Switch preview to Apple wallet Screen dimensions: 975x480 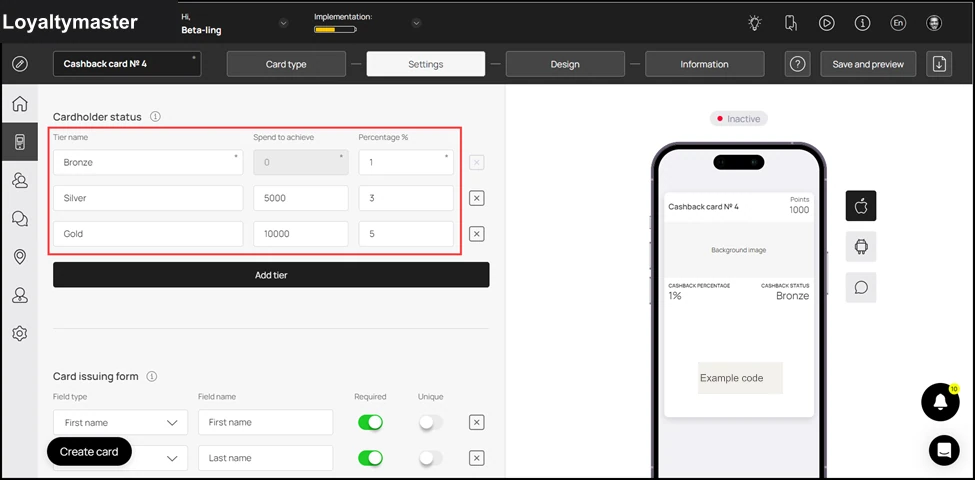[861, 206]
